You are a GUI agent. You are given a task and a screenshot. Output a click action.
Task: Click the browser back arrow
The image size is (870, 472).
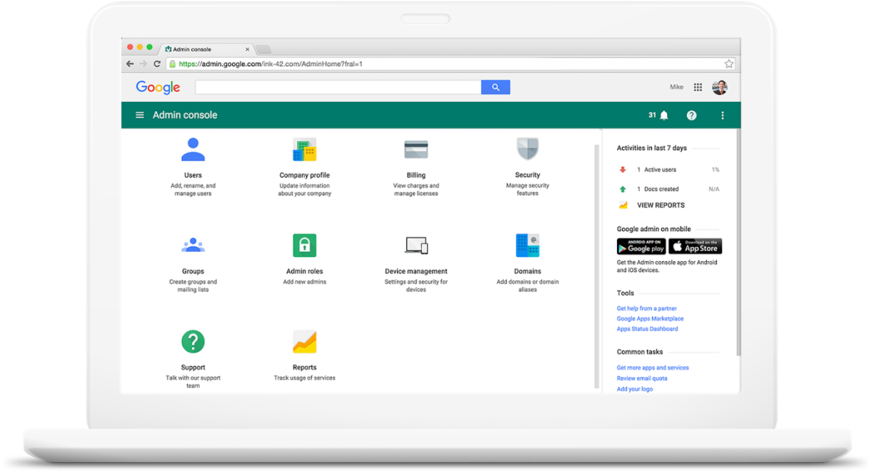tap(130, 64)
